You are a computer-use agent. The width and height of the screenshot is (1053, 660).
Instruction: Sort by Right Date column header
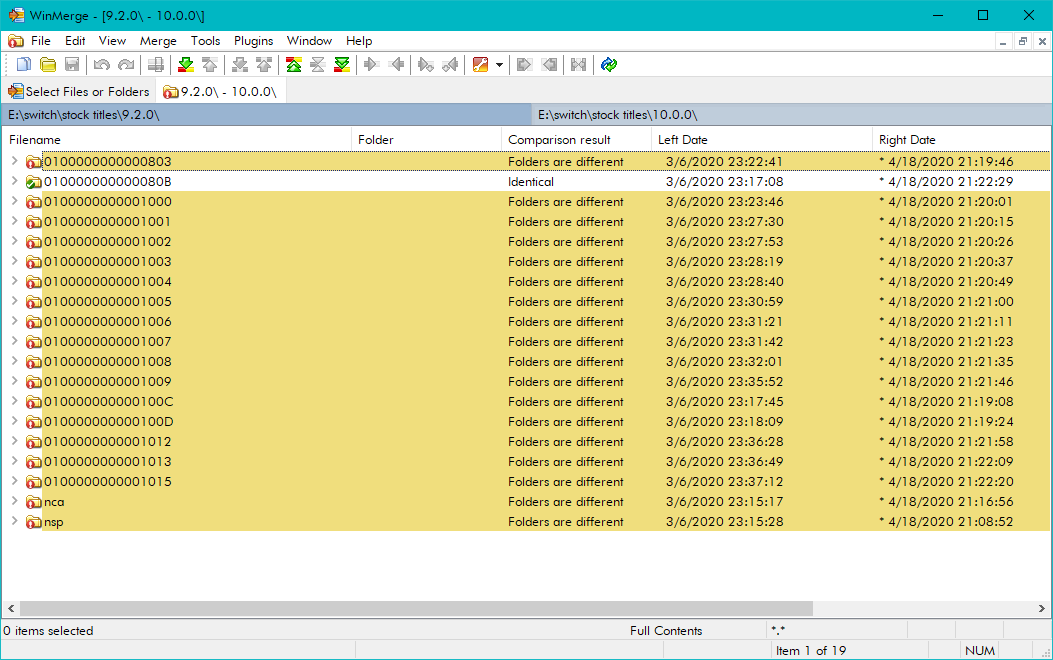click(962, 140)
